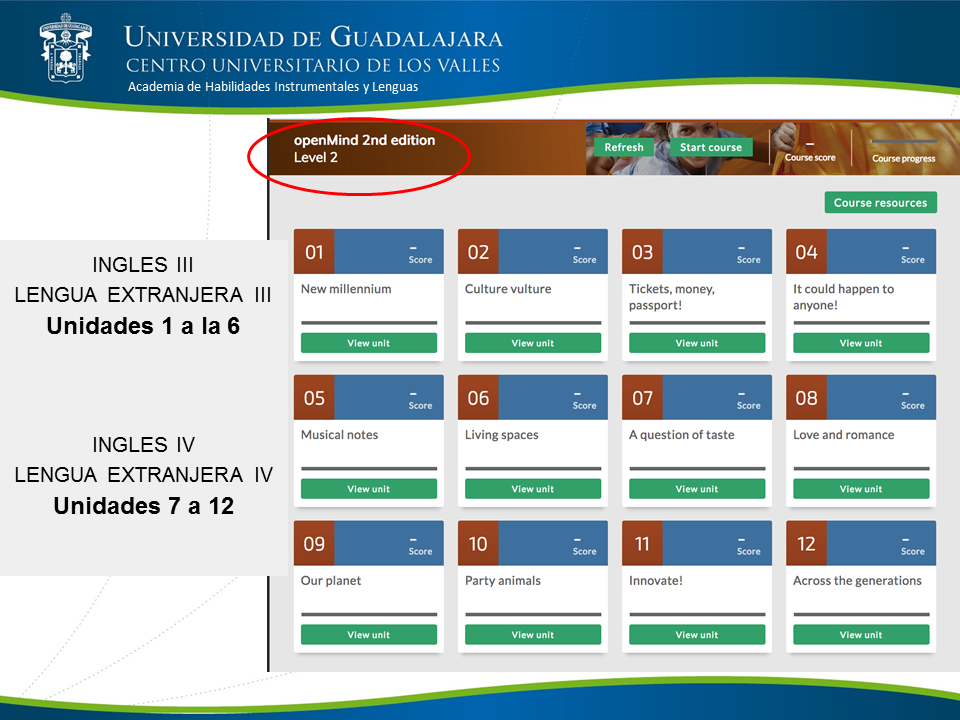View unit for Our planet
960x720 pixels.
pyautogui.click(x=369, y=634)
